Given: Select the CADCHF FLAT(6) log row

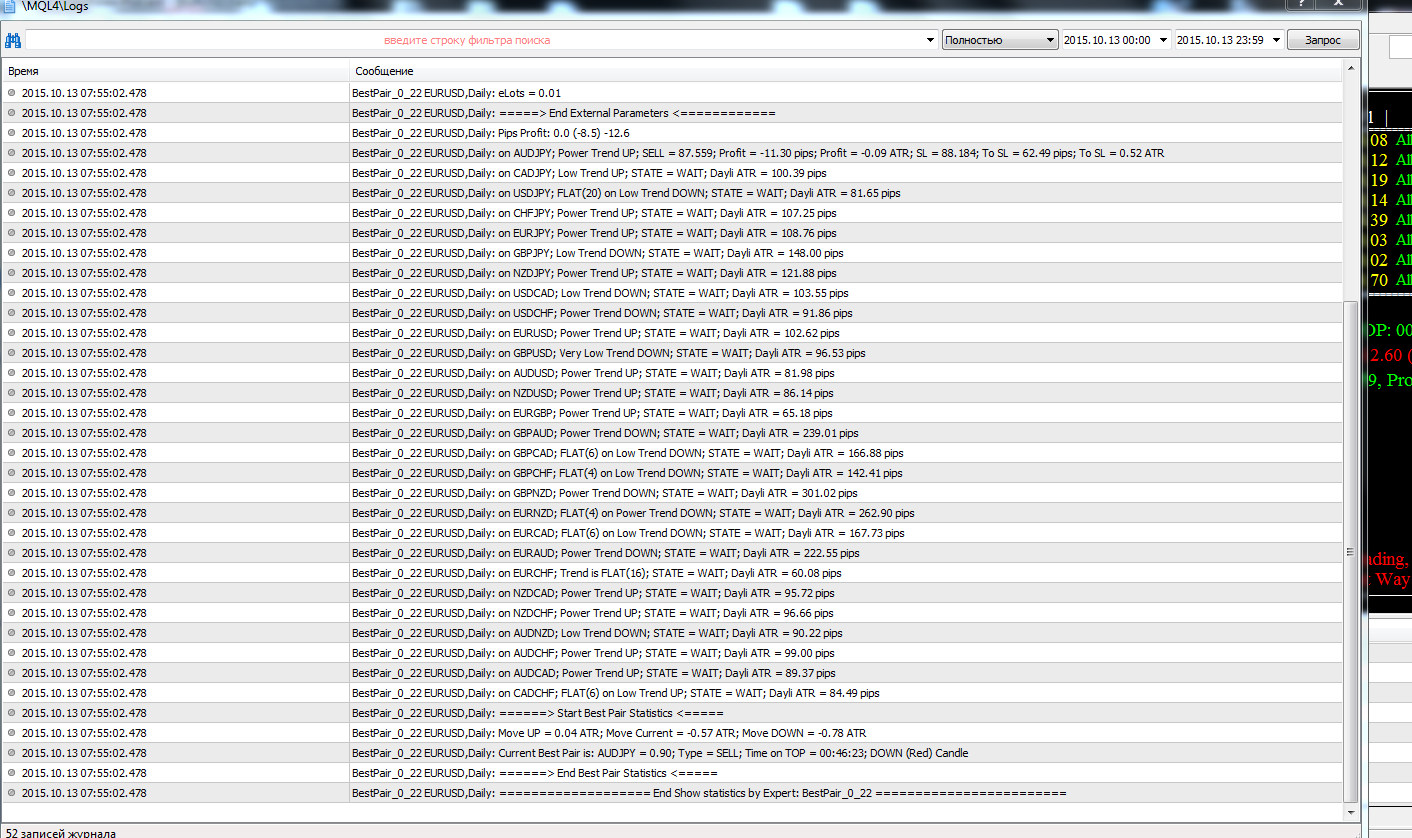Looking at the screenshot, I should 672,693.
